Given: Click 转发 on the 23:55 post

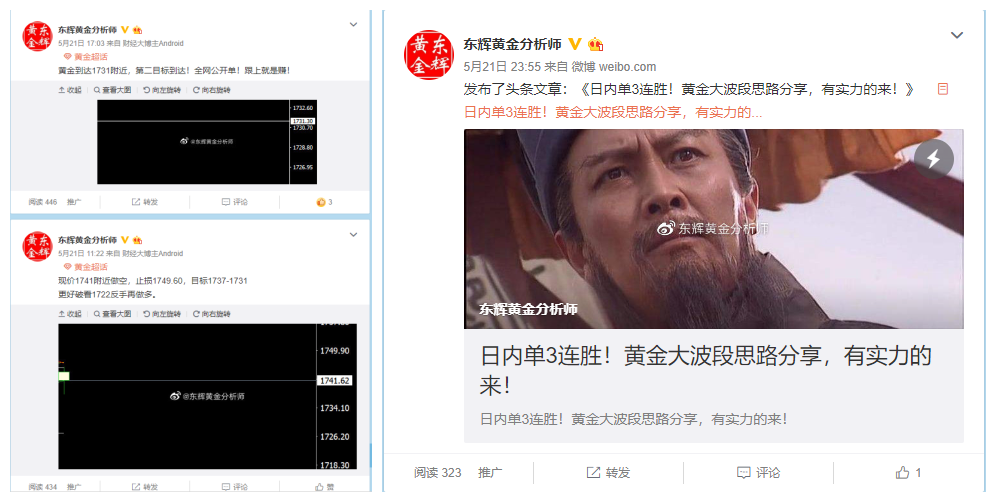Looking at the screenshot, I should pos(609,472).
